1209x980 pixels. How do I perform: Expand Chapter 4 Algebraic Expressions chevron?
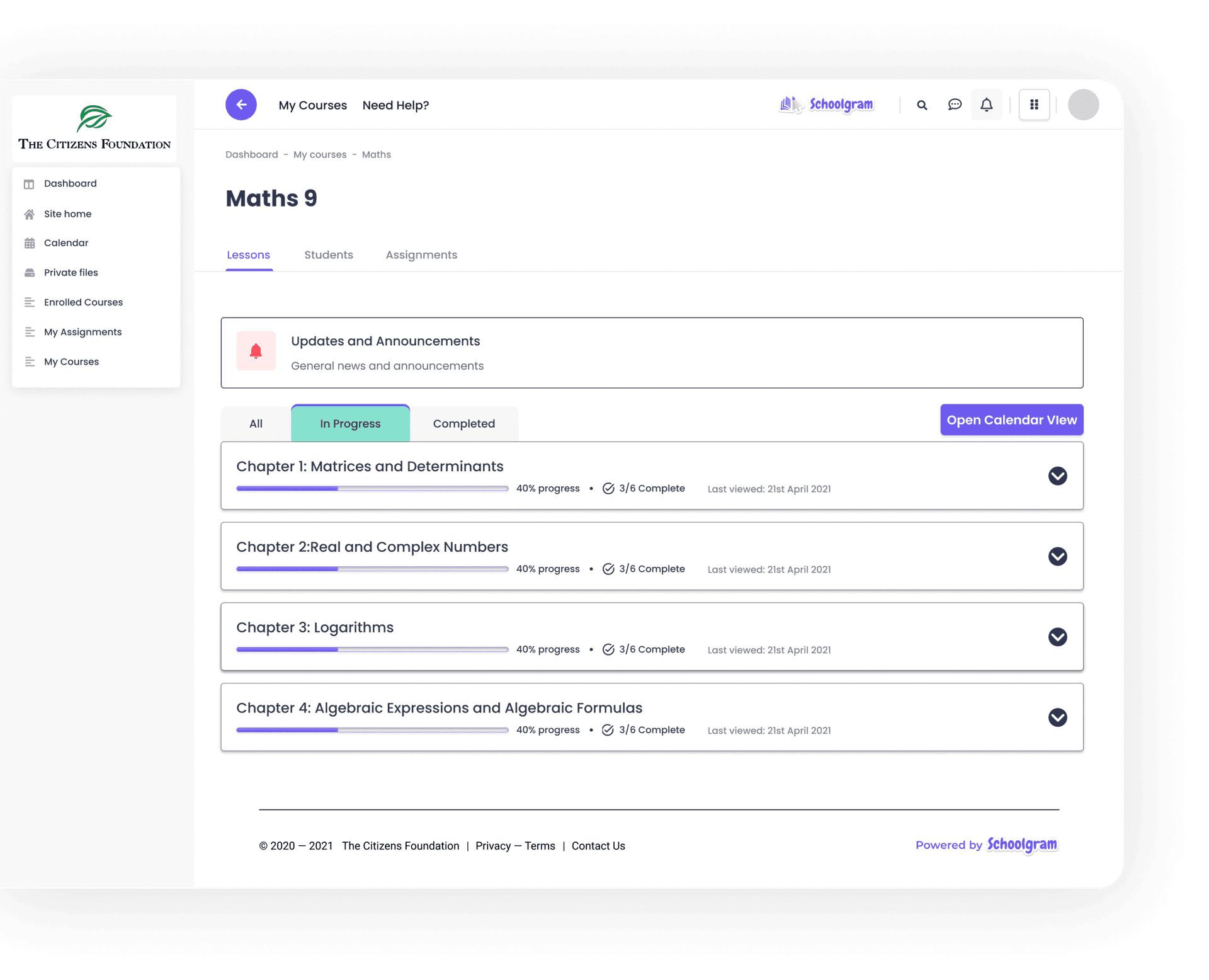coord(1057,717)
